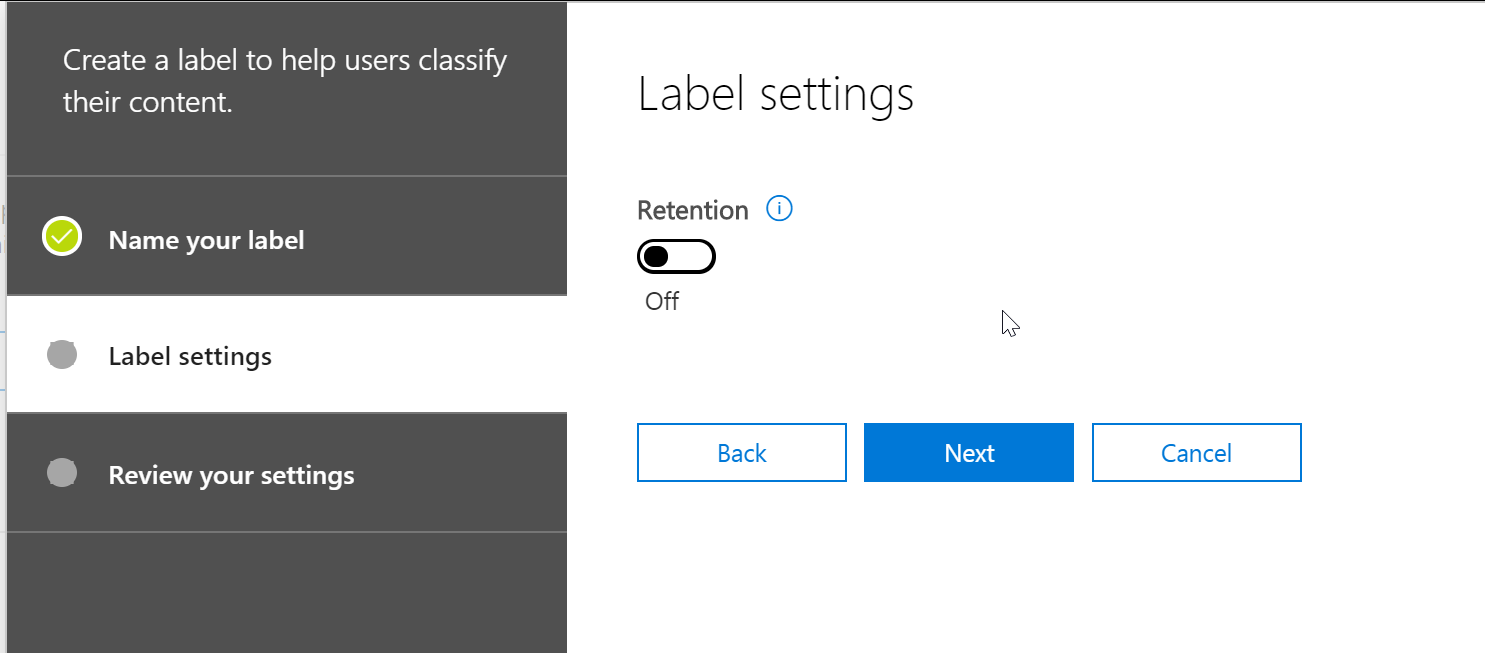
Task: Click the green checkmark beside Name your label
Action: (62, 237)
